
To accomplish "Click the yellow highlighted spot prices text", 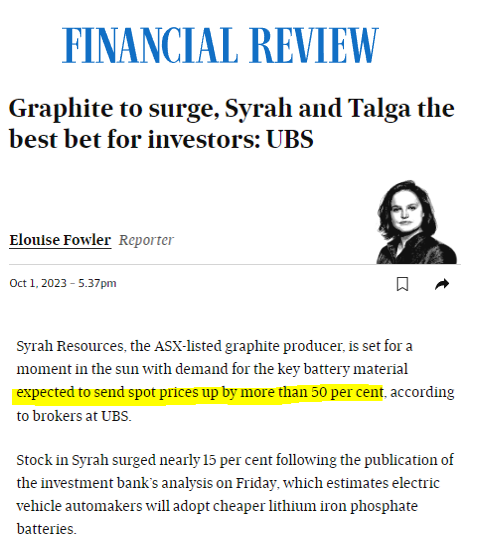I will 199,393.
